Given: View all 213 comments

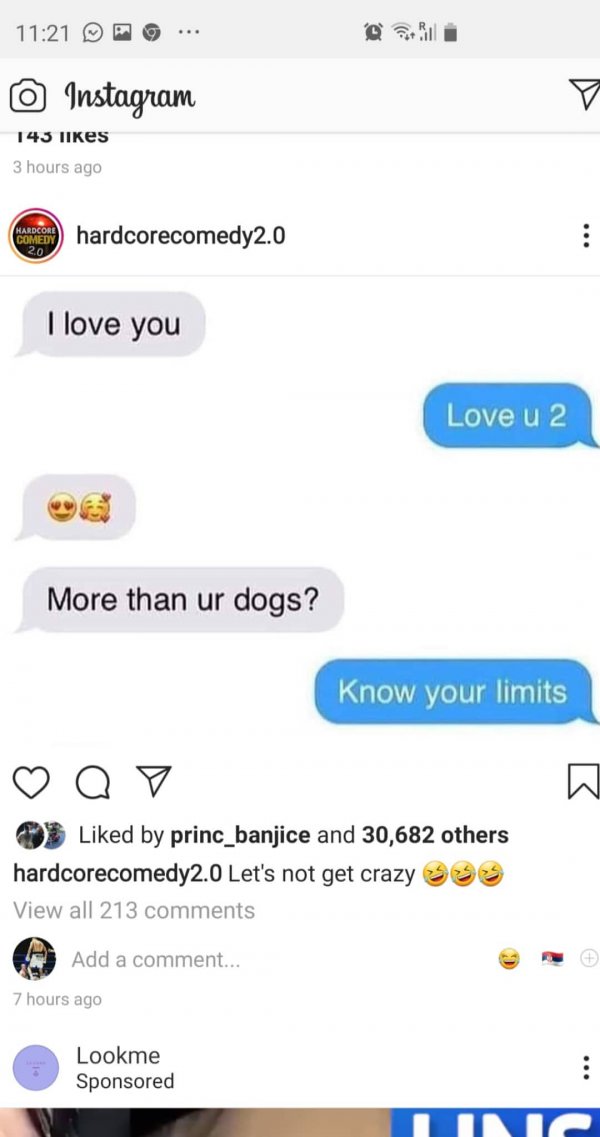Looking at the screenshot, I should pyautogui.click(x=134, y=910).
